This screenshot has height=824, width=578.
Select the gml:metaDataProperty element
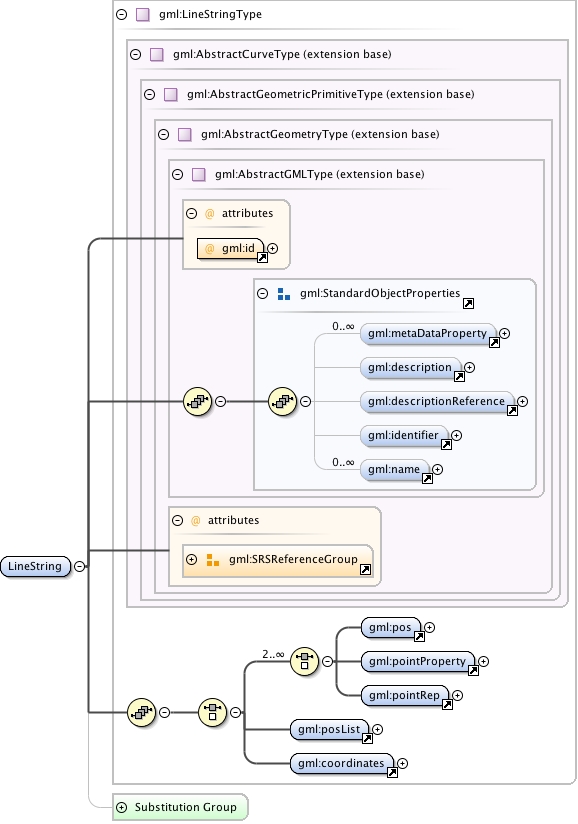click(428, 334)
